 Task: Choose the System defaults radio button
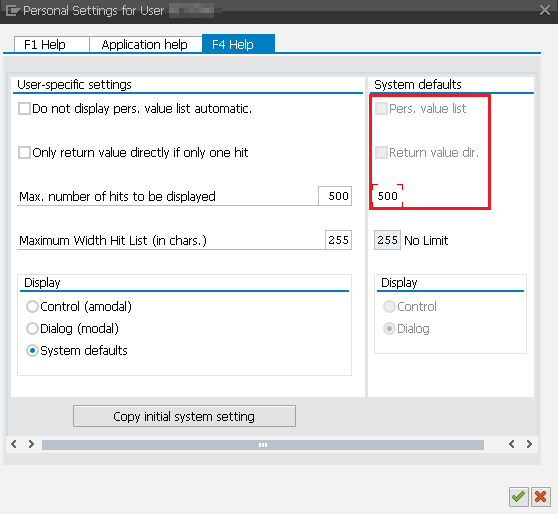click(32, 351)
